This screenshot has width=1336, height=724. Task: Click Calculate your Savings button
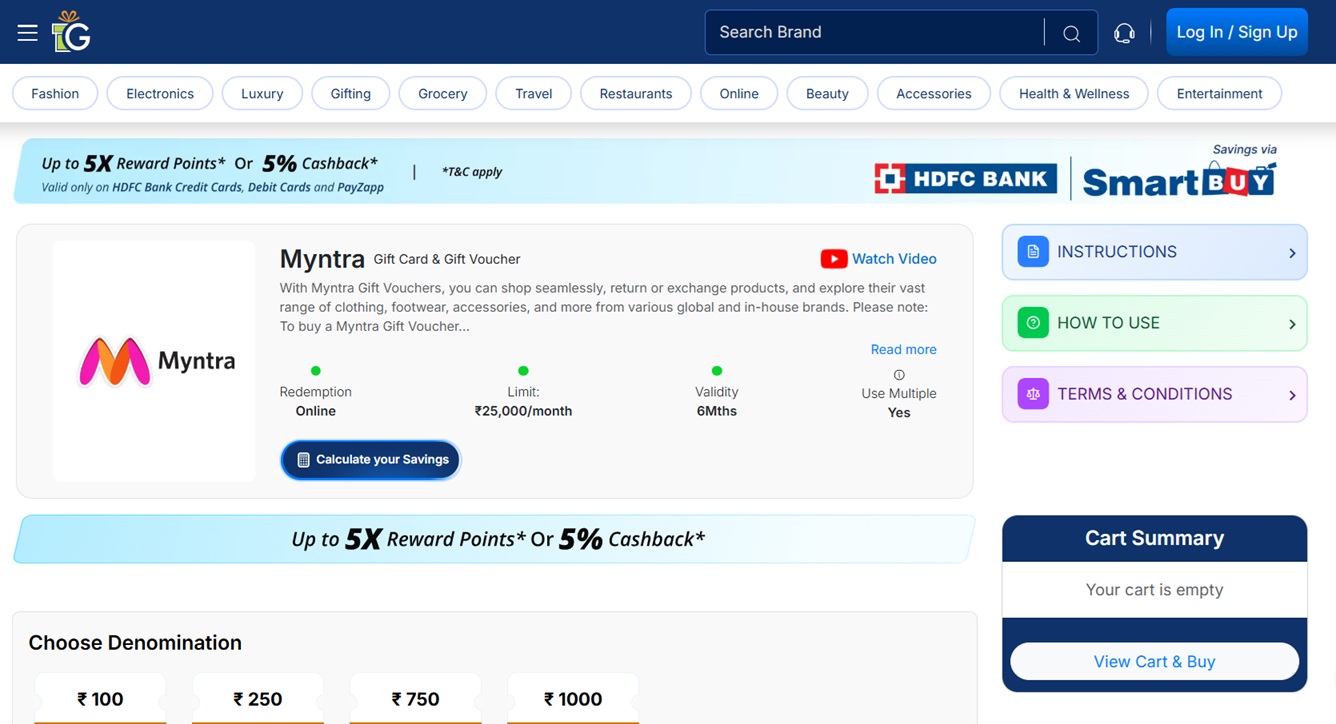point(371,460)
